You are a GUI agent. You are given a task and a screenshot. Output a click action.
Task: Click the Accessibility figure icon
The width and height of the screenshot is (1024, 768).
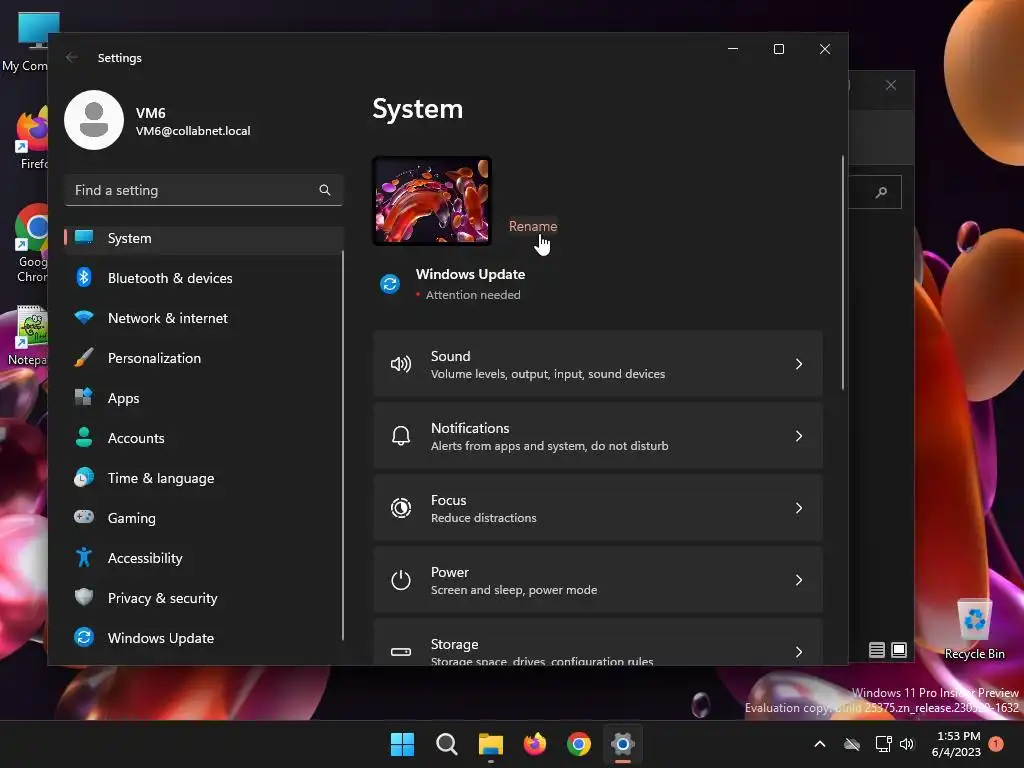(x=84, y=557)
